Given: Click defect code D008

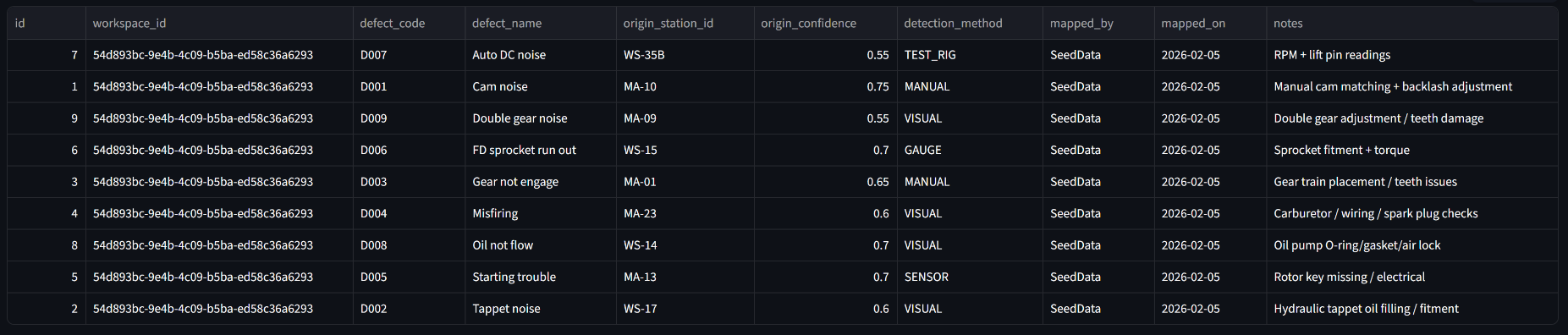Looking at the screenshot, I should click(x=409, y=245).
